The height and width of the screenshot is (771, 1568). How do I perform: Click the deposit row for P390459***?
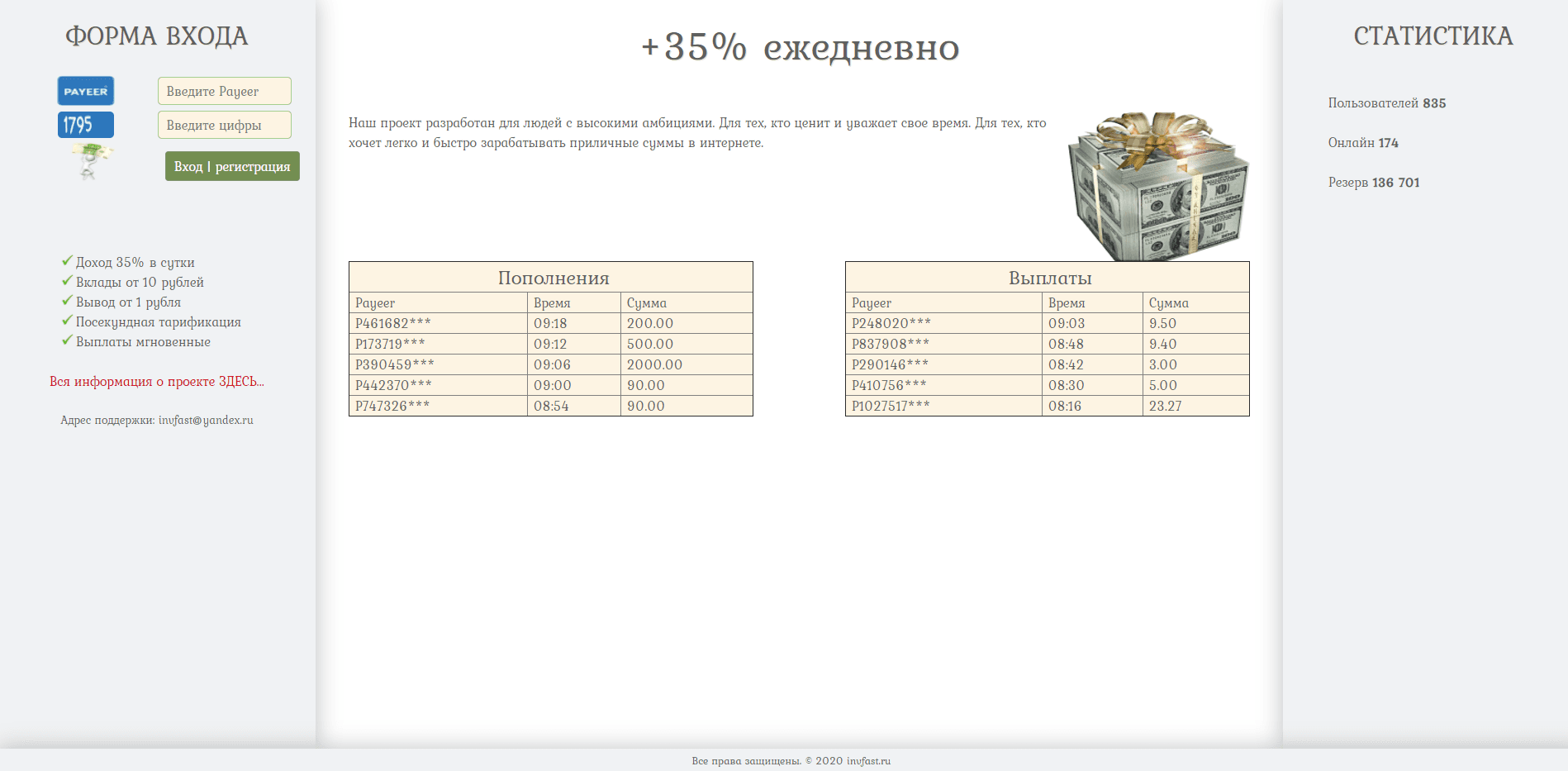point(550,364)
